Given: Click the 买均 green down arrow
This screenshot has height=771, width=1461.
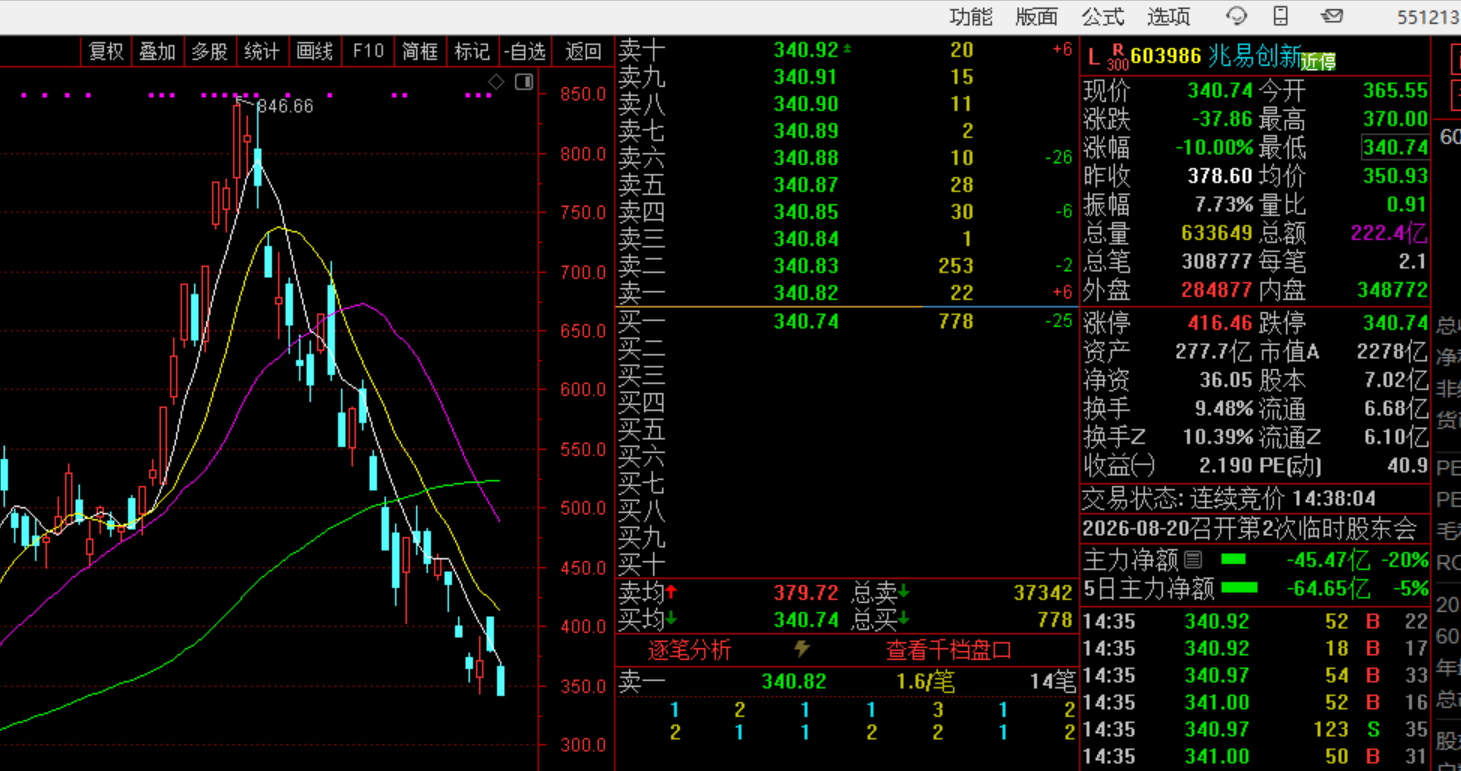Looking at the screenshot, I should tap(672, 618).
